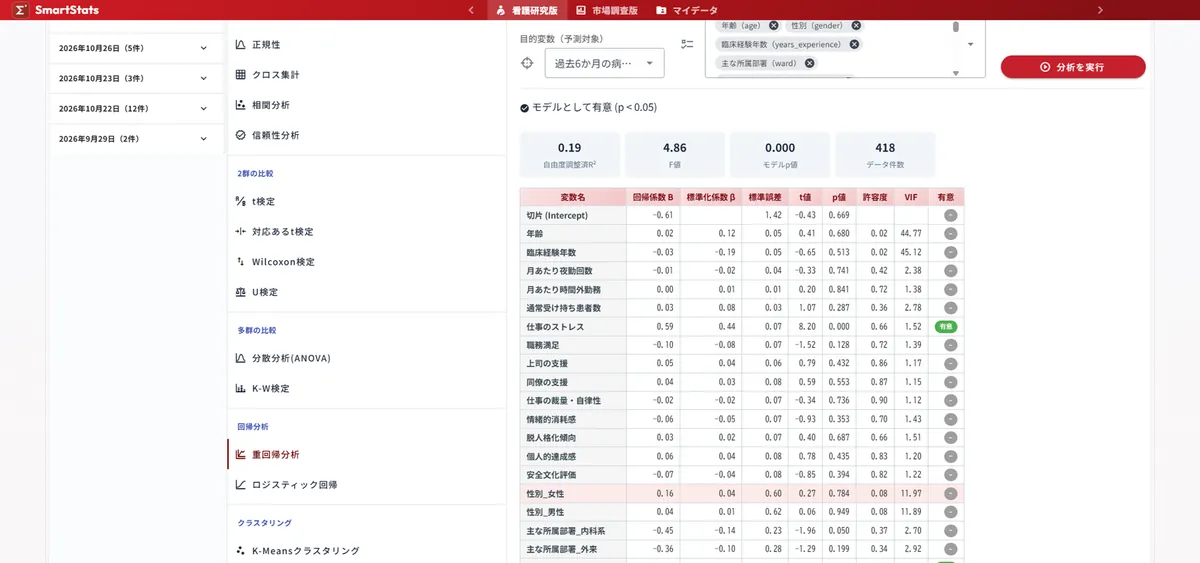Click the VIF value 44.77
The image size is (1200, 563).
click(x=909, y=234)
